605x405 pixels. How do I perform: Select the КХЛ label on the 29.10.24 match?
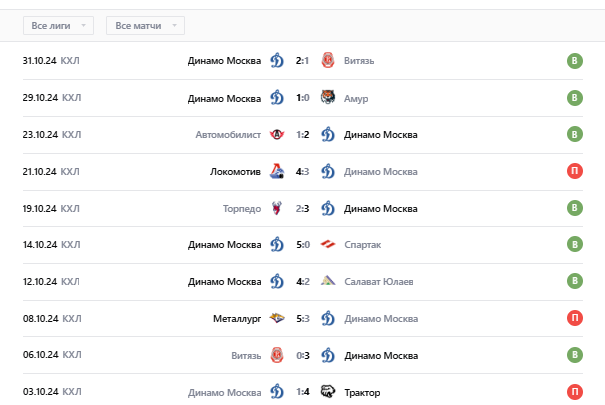pos(70,98)
